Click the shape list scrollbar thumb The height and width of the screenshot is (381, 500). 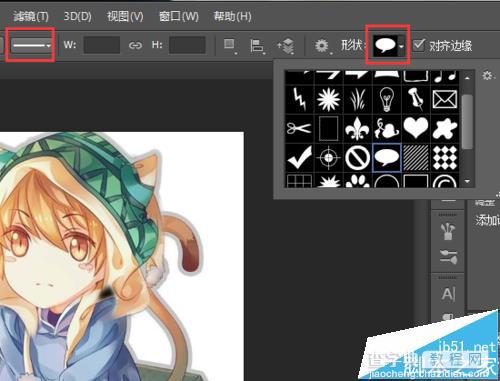[468, 122]
